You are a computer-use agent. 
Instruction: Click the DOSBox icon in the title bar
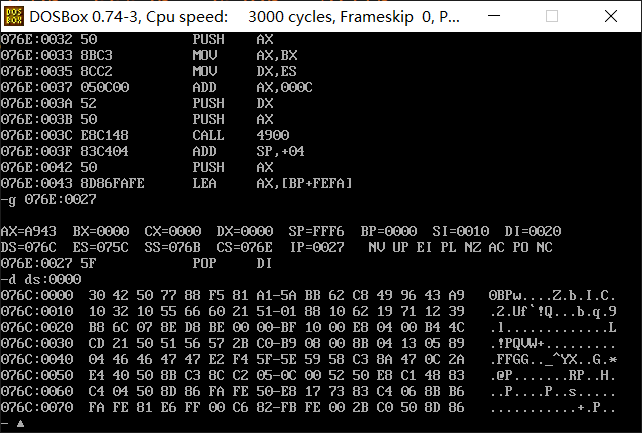point(14,16)
